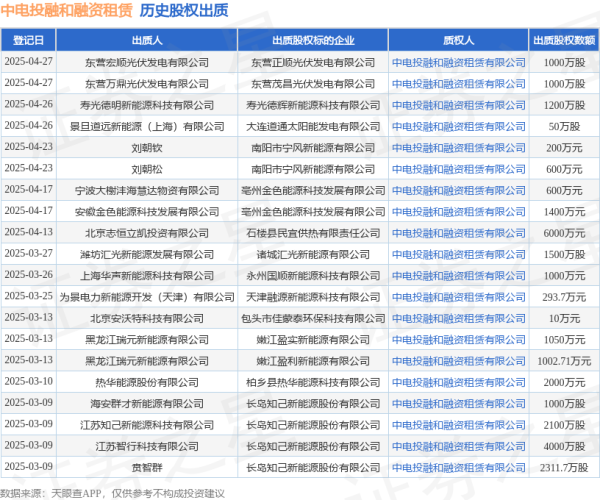Click the 出质股权数额 column header

point(564,40)
